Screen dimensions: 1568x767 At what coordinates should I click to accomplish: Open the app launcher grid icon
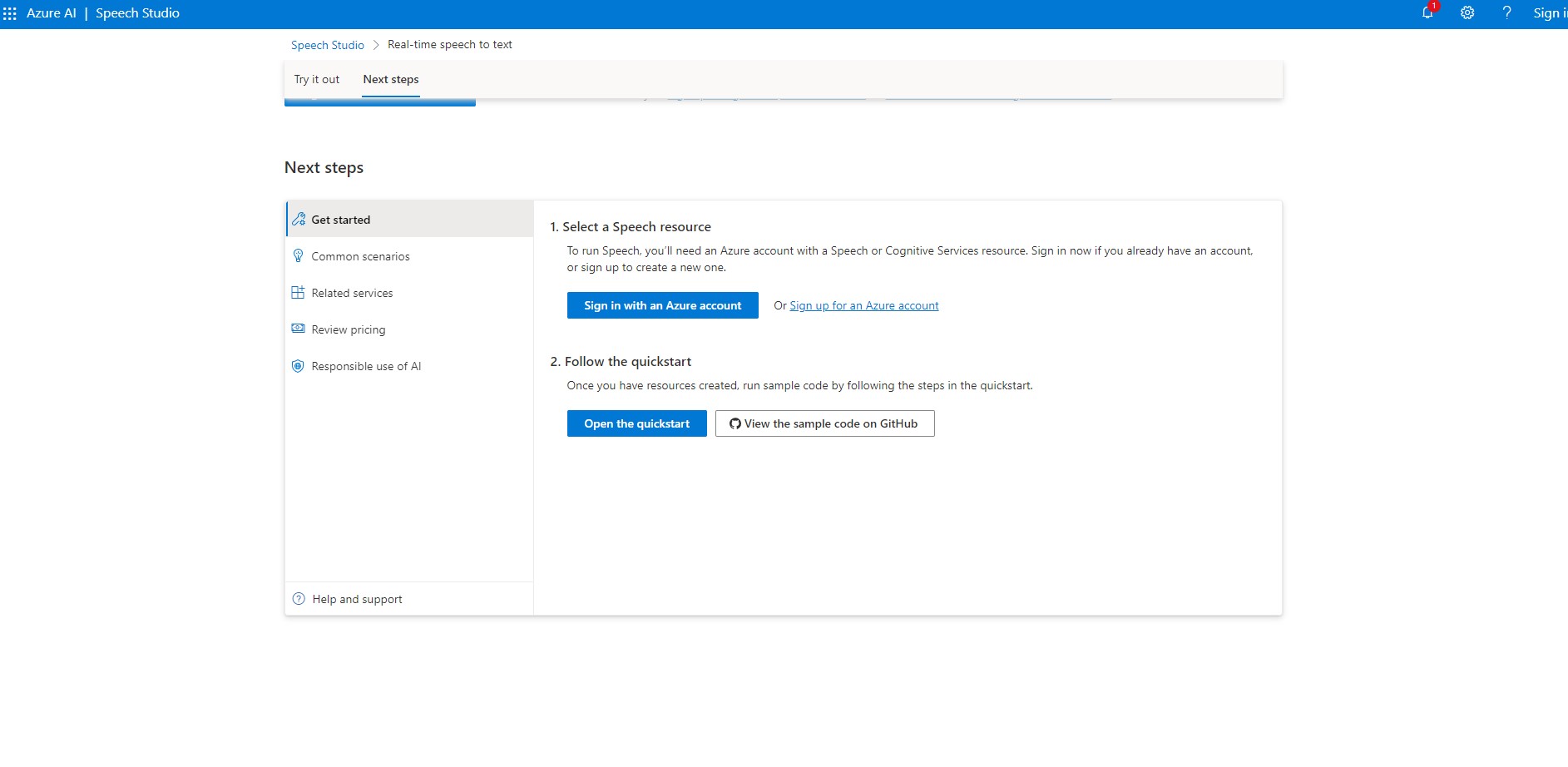point(10,13)
